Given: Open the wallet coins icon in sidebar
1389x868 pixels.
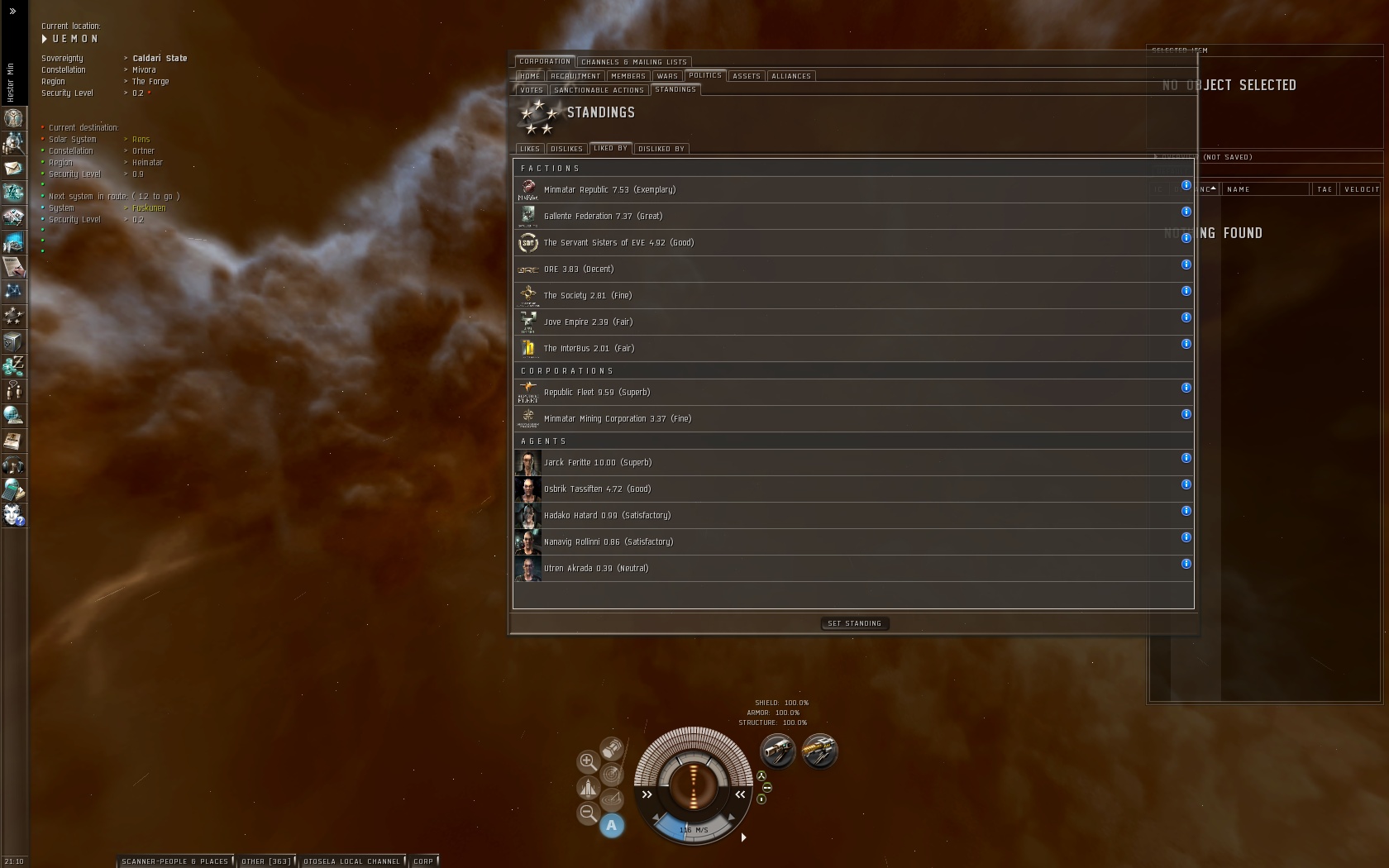Looking at the screenshot, I should (x=13, y=365).
